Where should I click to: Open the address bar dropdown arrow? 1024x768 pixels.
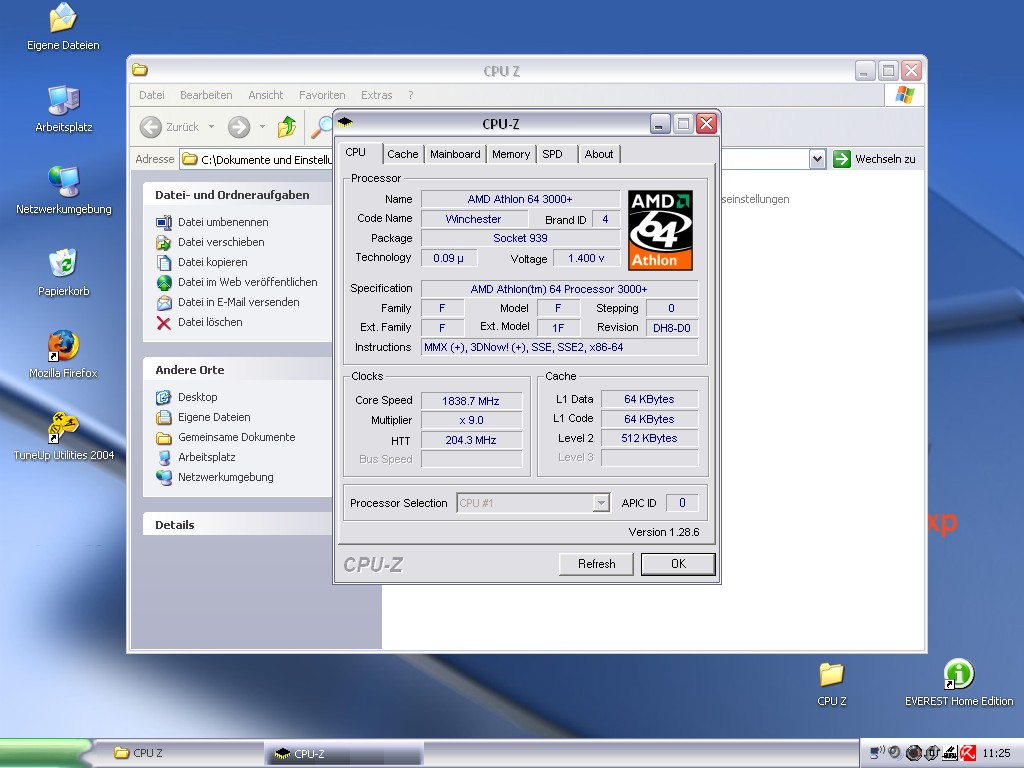click(x=817, y=159)
